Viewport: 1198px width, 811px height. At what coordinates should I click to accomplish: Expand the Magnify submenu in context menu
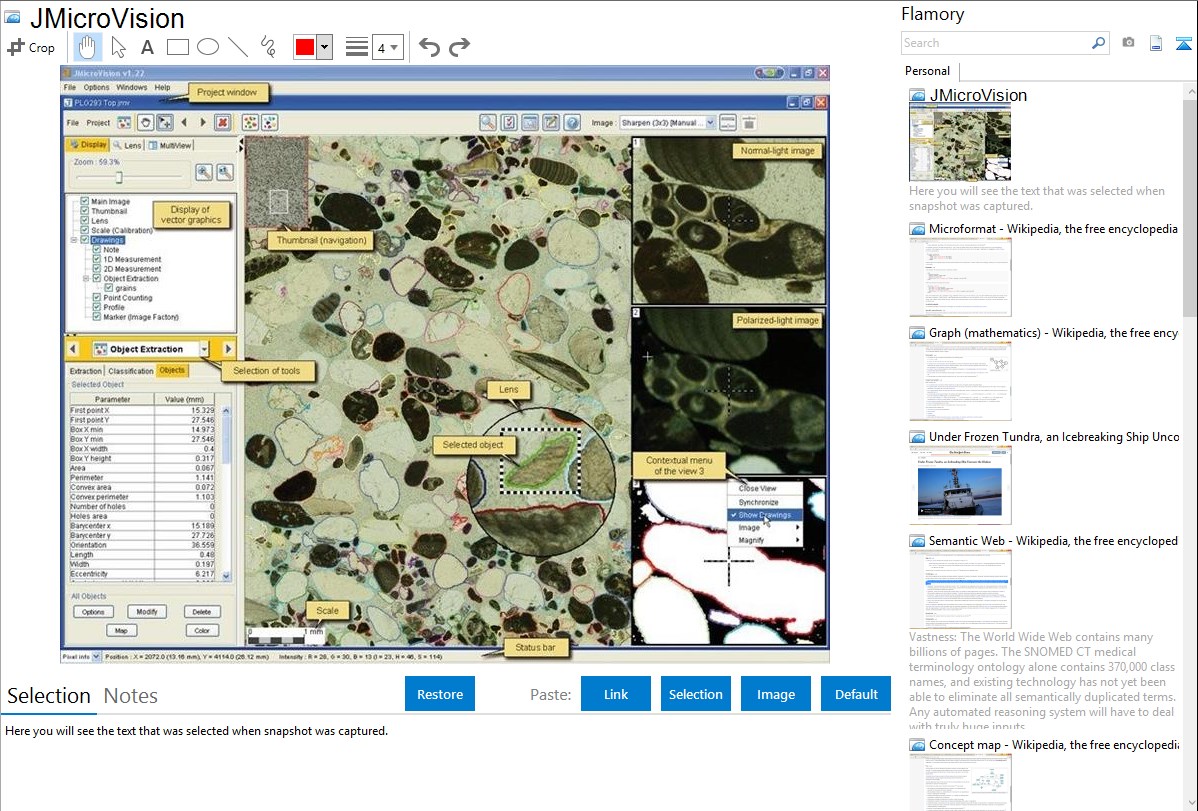coord(765,540)
